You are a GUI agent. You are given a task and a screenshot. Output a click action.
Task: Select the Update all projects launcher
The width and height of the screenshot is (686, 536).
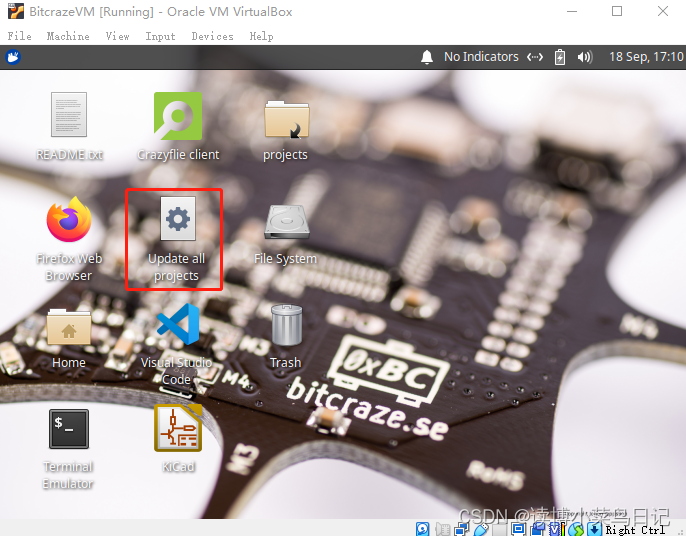tap(178, 218)
